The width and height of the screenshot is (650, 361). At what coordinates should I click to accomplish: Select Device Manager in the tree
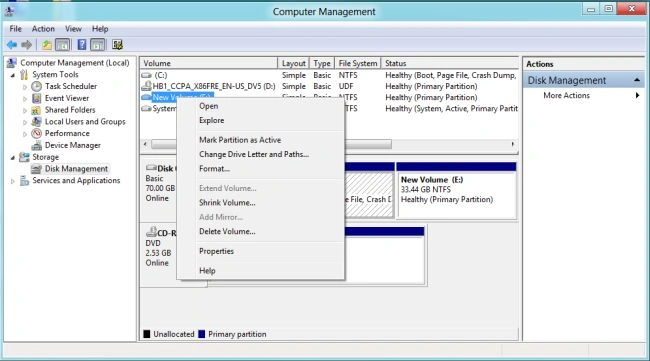pos(73,145)
